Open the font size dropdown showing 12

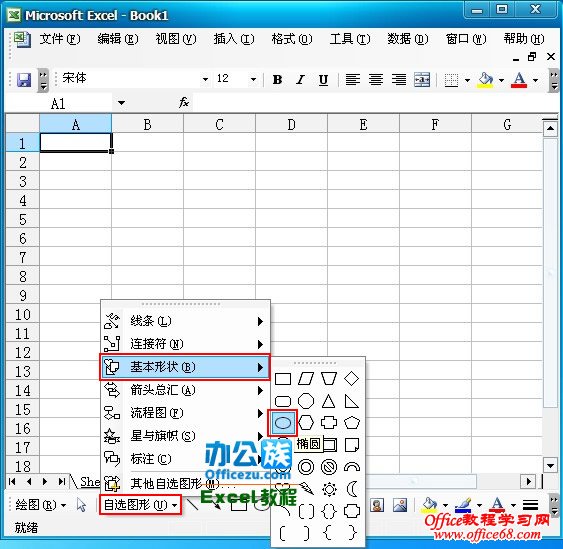tap(253, 79)
